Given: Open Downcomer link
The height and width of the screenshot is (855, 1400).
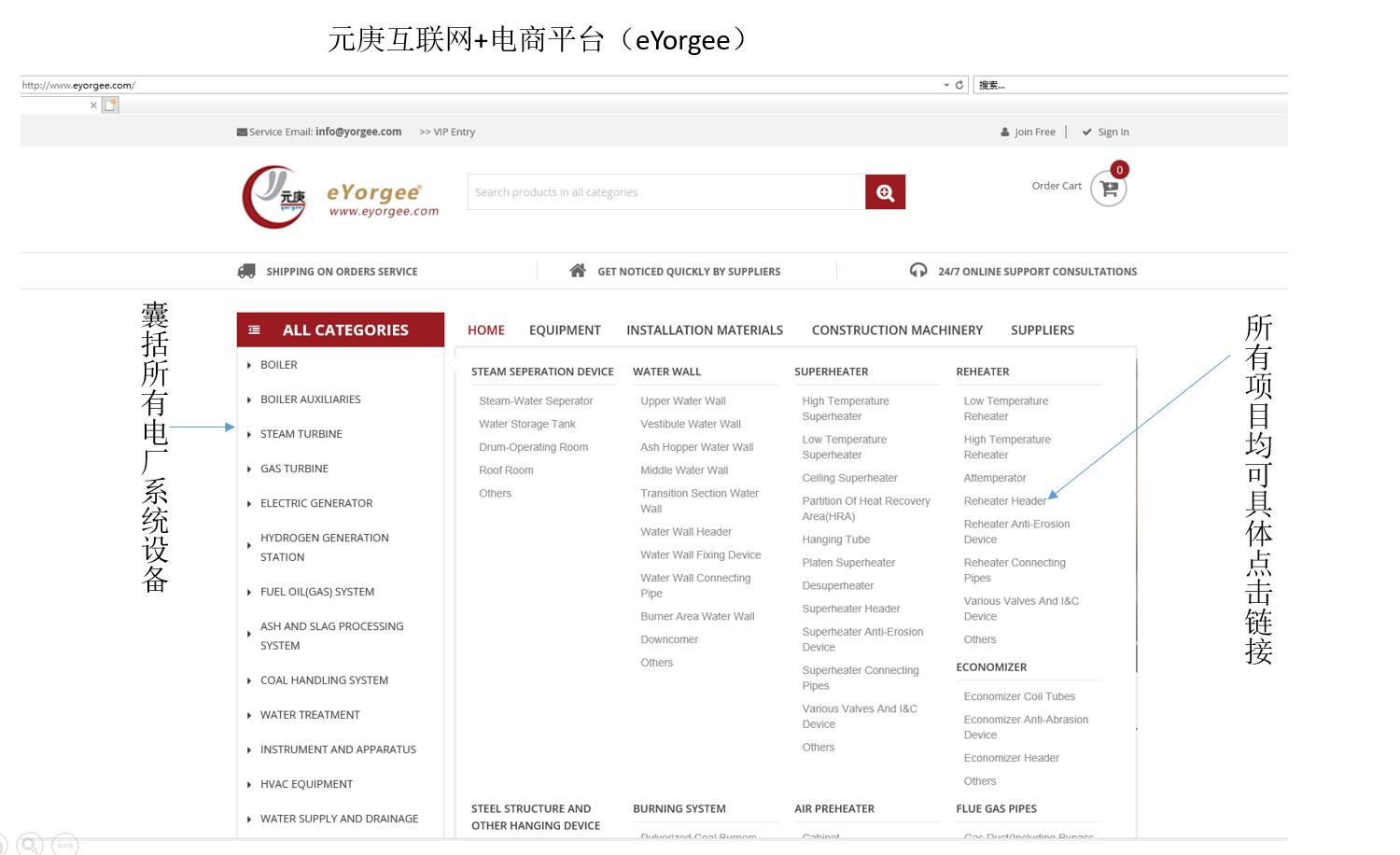Looking at the screenshot, I should coord(669,639).
